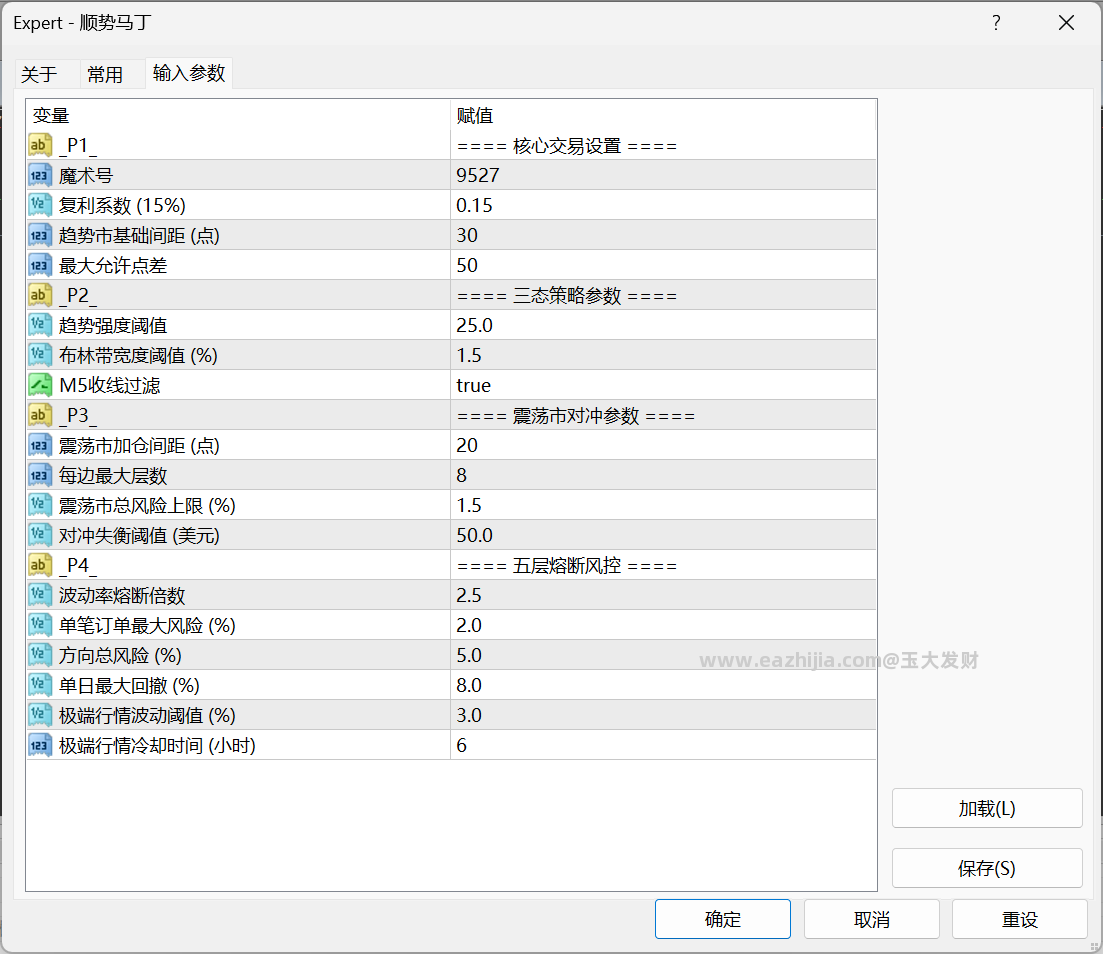Click the 加载(L) button
1103x954 pixels.
[987, 808]
